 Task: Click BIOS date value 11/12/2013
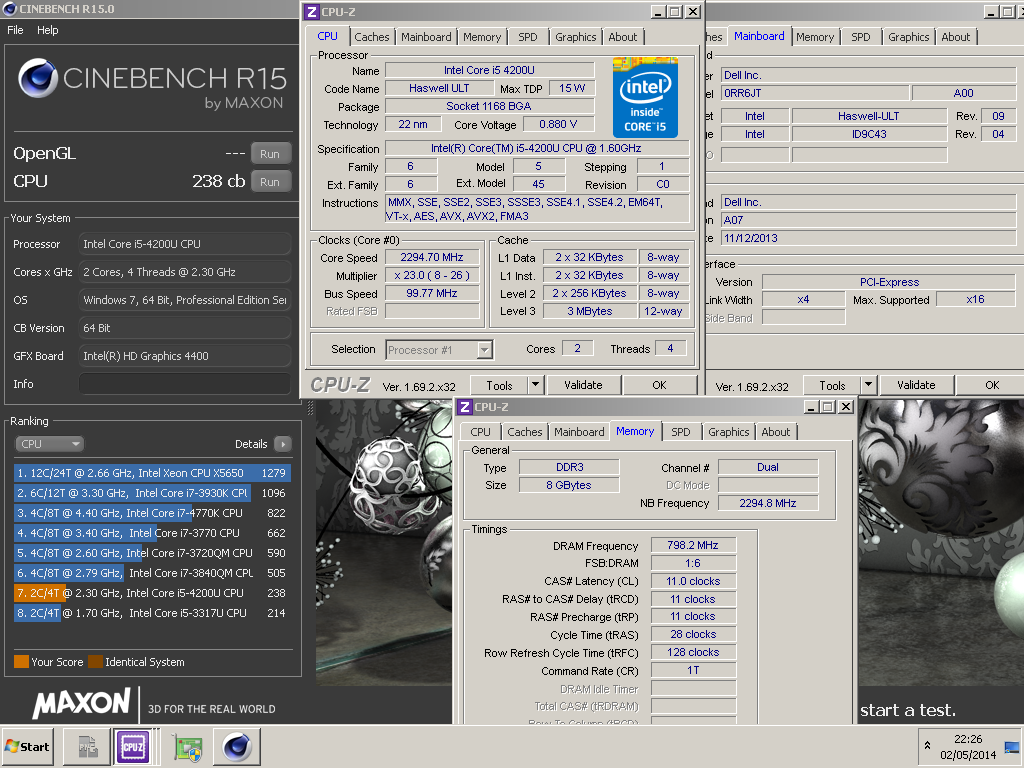[x=868, y=238]
